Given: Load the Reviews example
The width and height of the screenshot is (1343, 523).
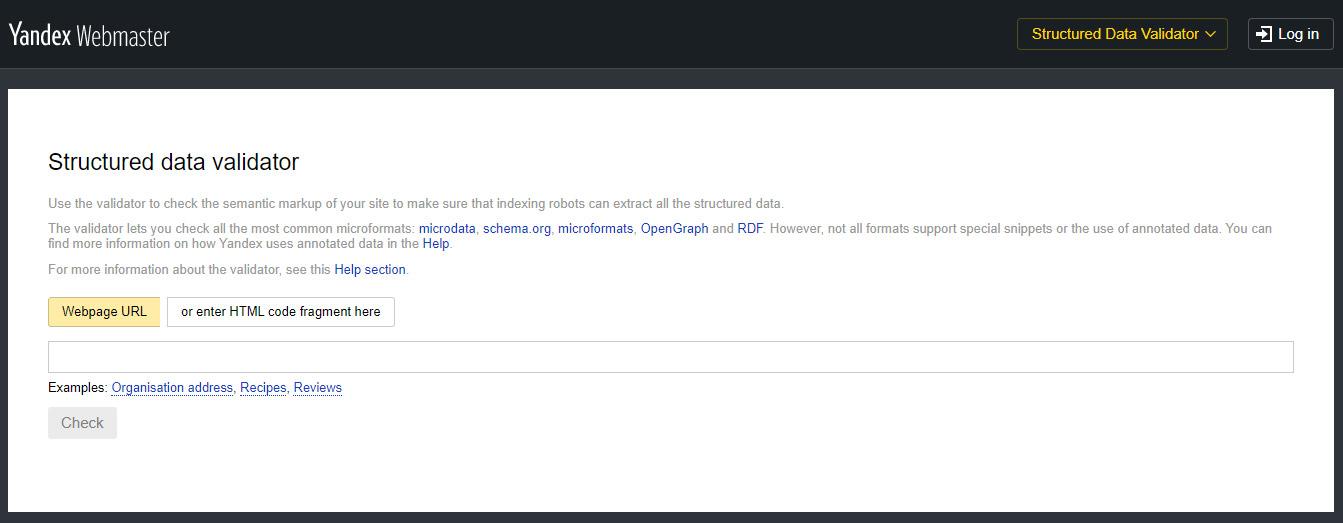Looking at the screenshot, I should click(318, 387).
